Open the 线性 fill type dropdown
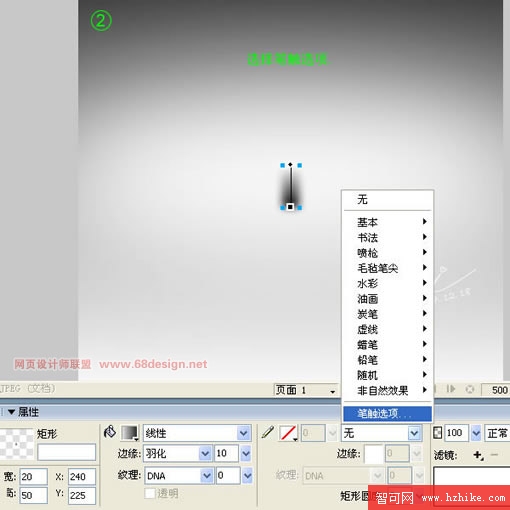 click(x=197, y=433)
